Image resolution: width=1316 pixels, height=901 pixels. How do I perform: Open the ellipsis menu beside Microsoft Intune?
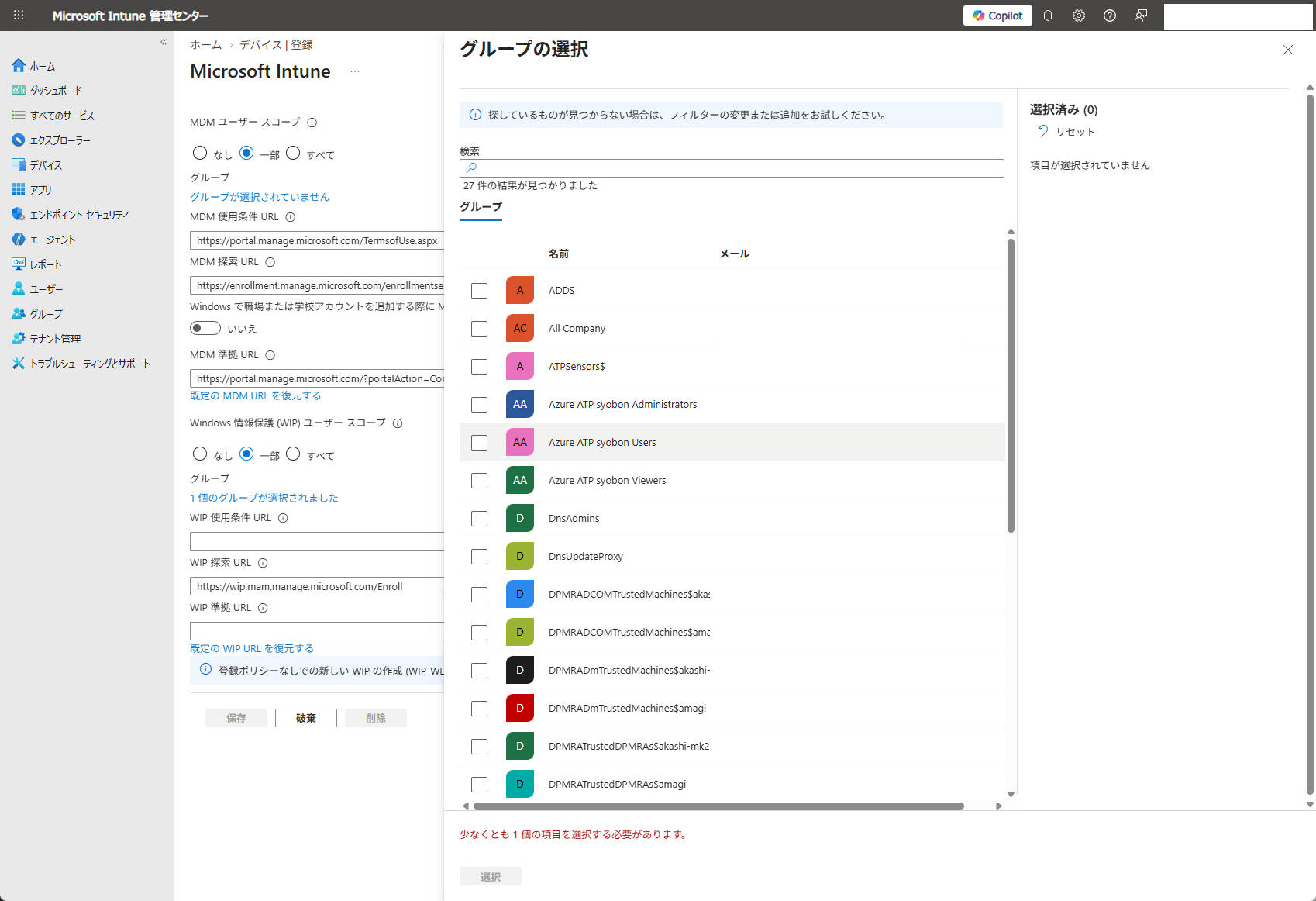click(355, 71)
